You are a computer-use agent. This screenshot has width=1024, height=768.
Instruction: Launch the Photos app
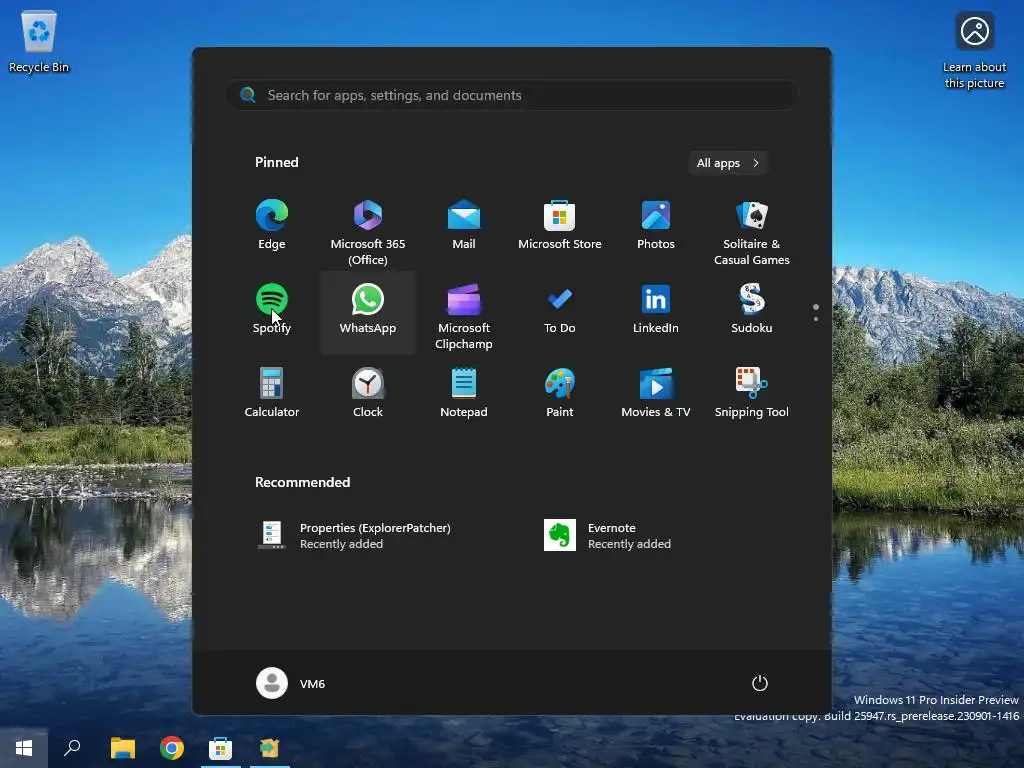point(656,225)
